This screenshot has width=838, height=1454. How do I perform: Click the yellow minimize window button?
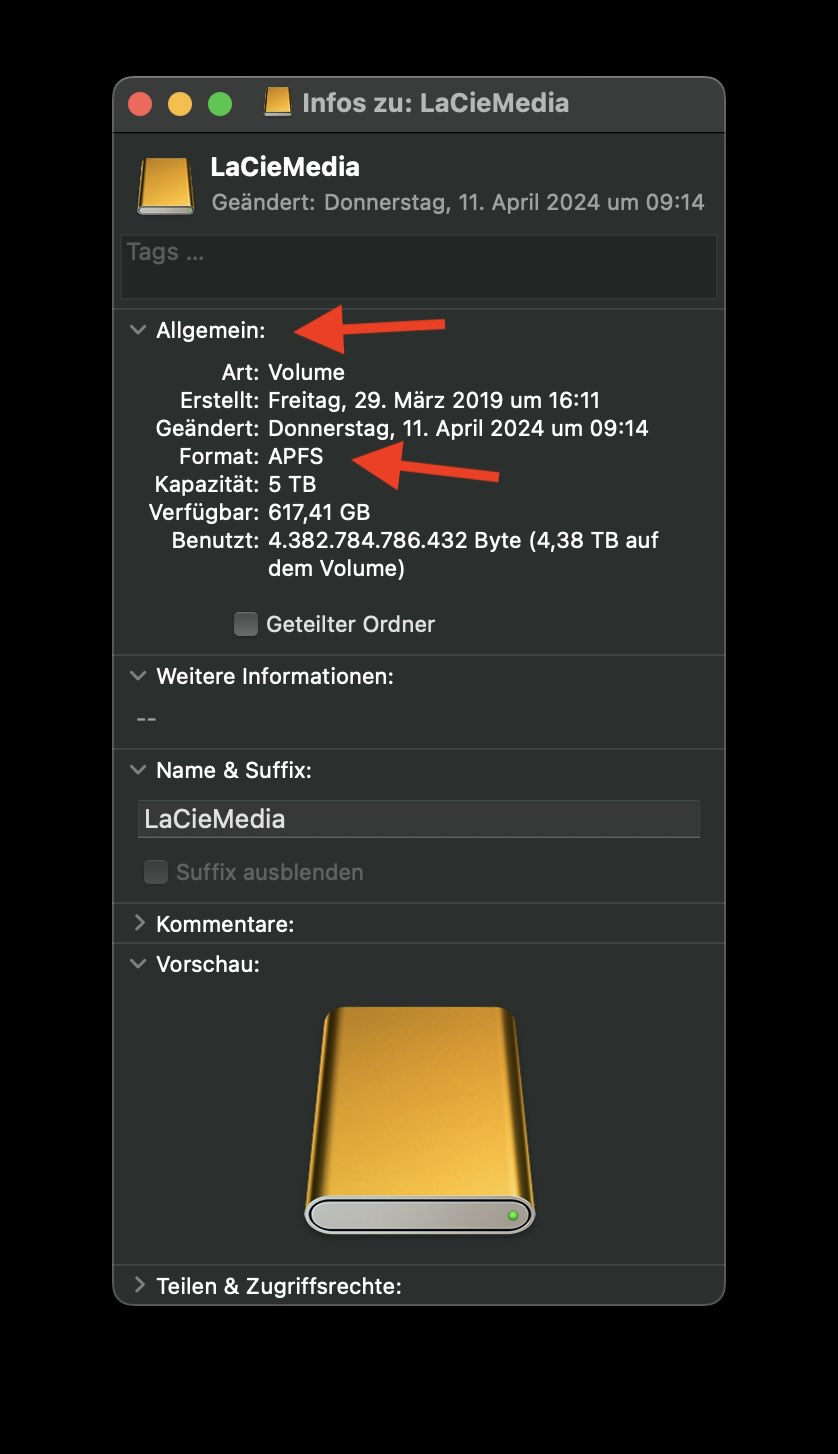pyautogui.click(x=180, y=103)
